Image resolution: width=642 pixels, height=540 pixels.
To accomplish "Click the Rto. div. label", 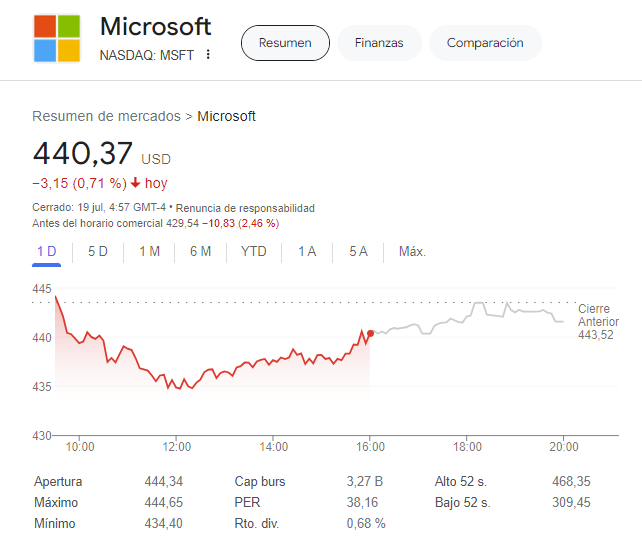I will tap(256, 523).
